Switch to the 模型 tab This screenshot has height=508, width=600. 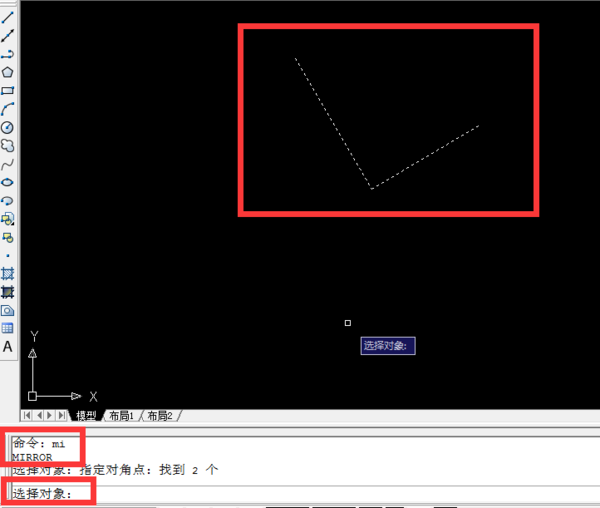(x=86, y=416)
